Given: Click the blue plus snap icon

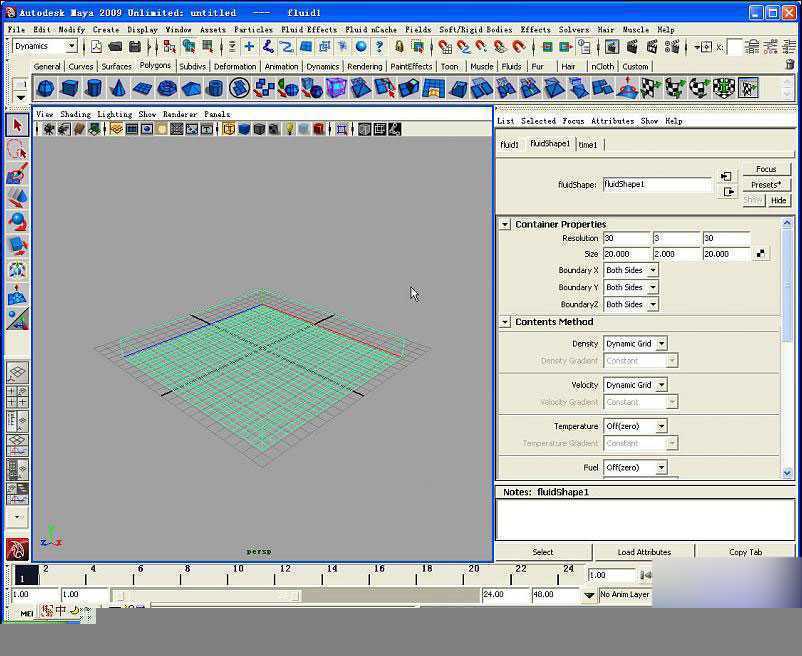Looking at the screenshot, I should coord(249,47).
